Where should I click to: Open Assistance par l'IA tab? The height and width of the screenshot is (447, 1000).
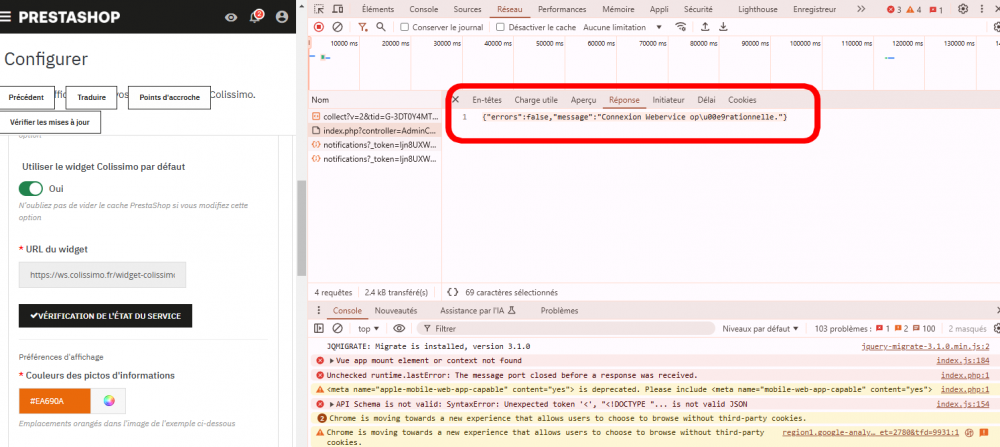point(477,311)
